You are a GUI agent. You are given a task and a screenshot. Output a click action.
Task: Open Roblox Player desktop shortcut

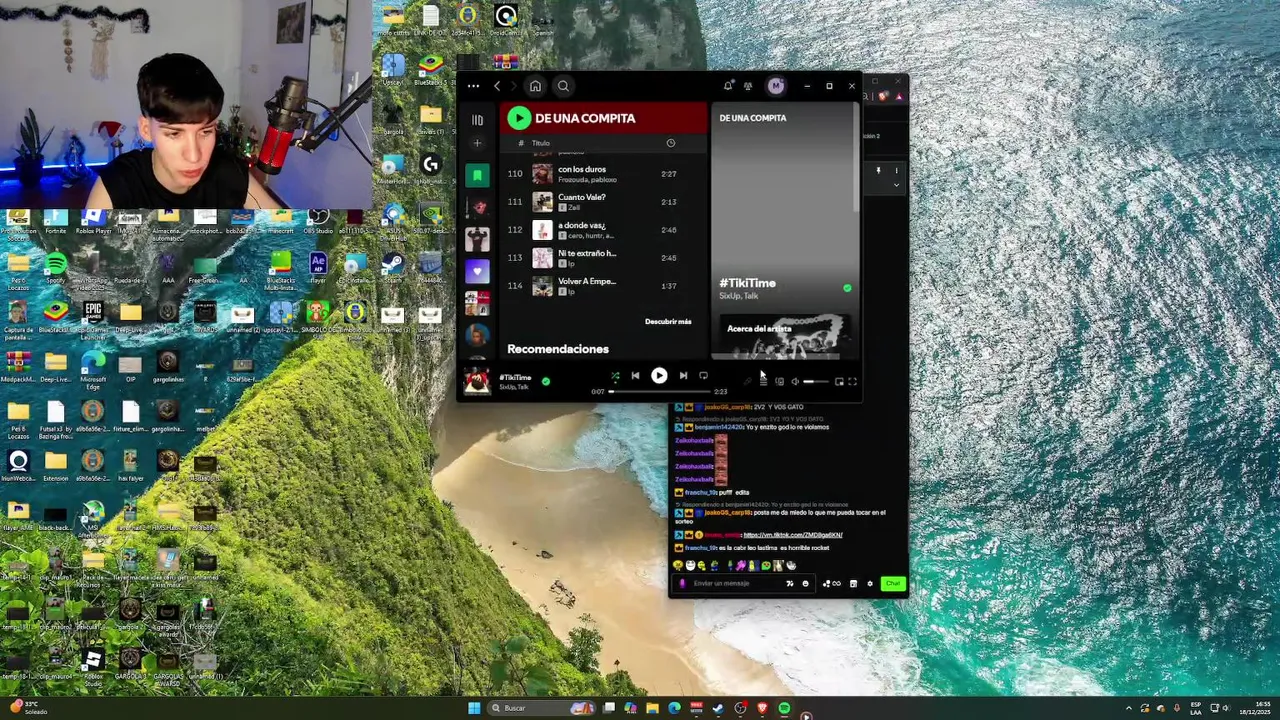coord(93,221)
